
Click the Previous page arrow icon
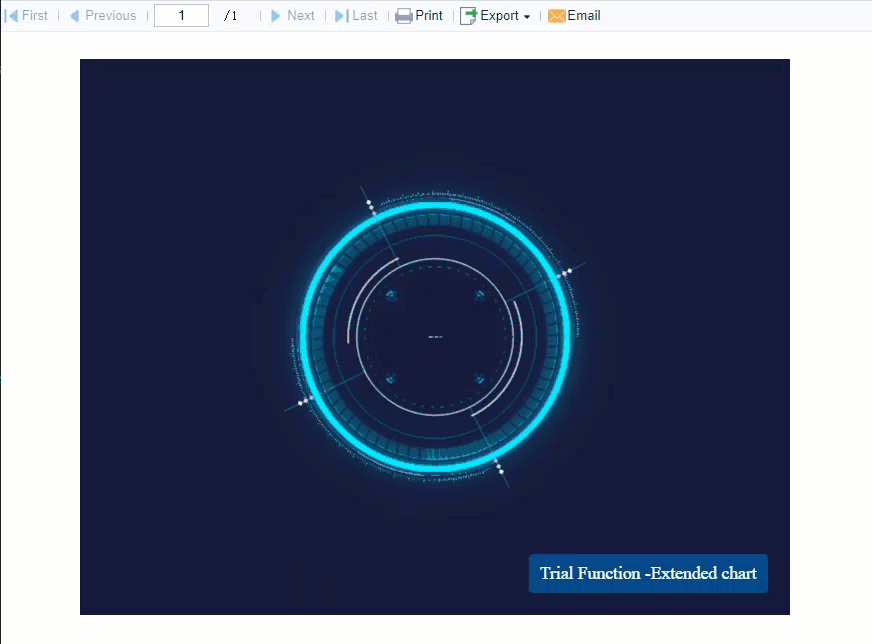coord(75,16)
